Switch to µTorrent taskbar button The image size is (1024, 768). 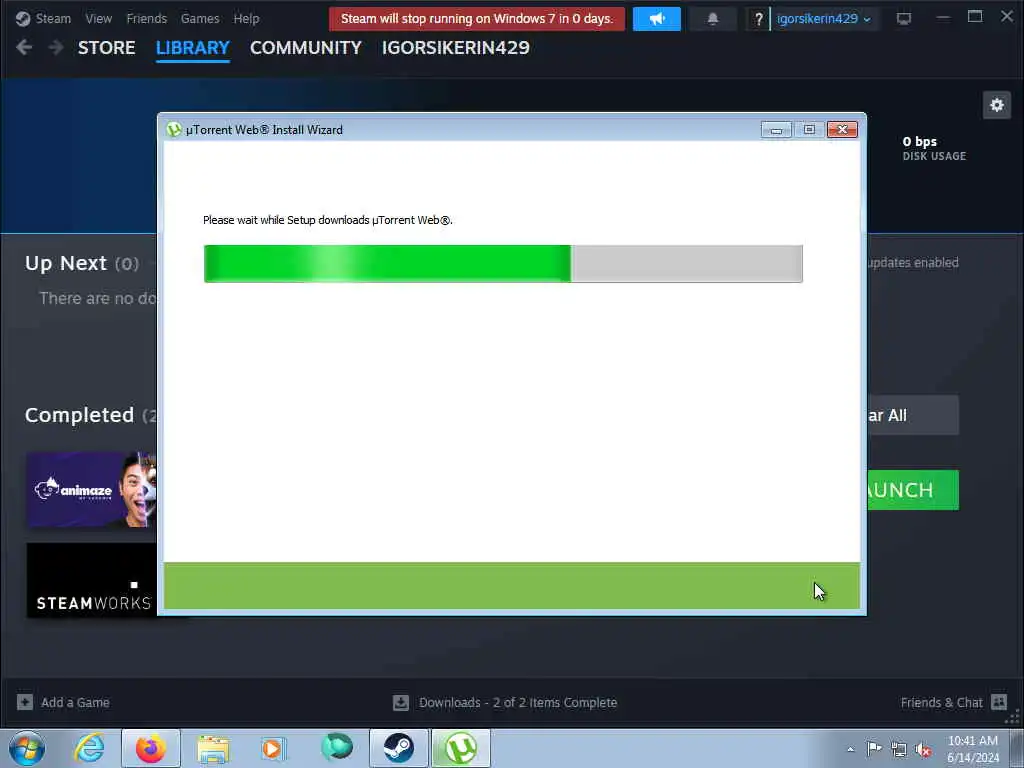click(x=460, y=748)
